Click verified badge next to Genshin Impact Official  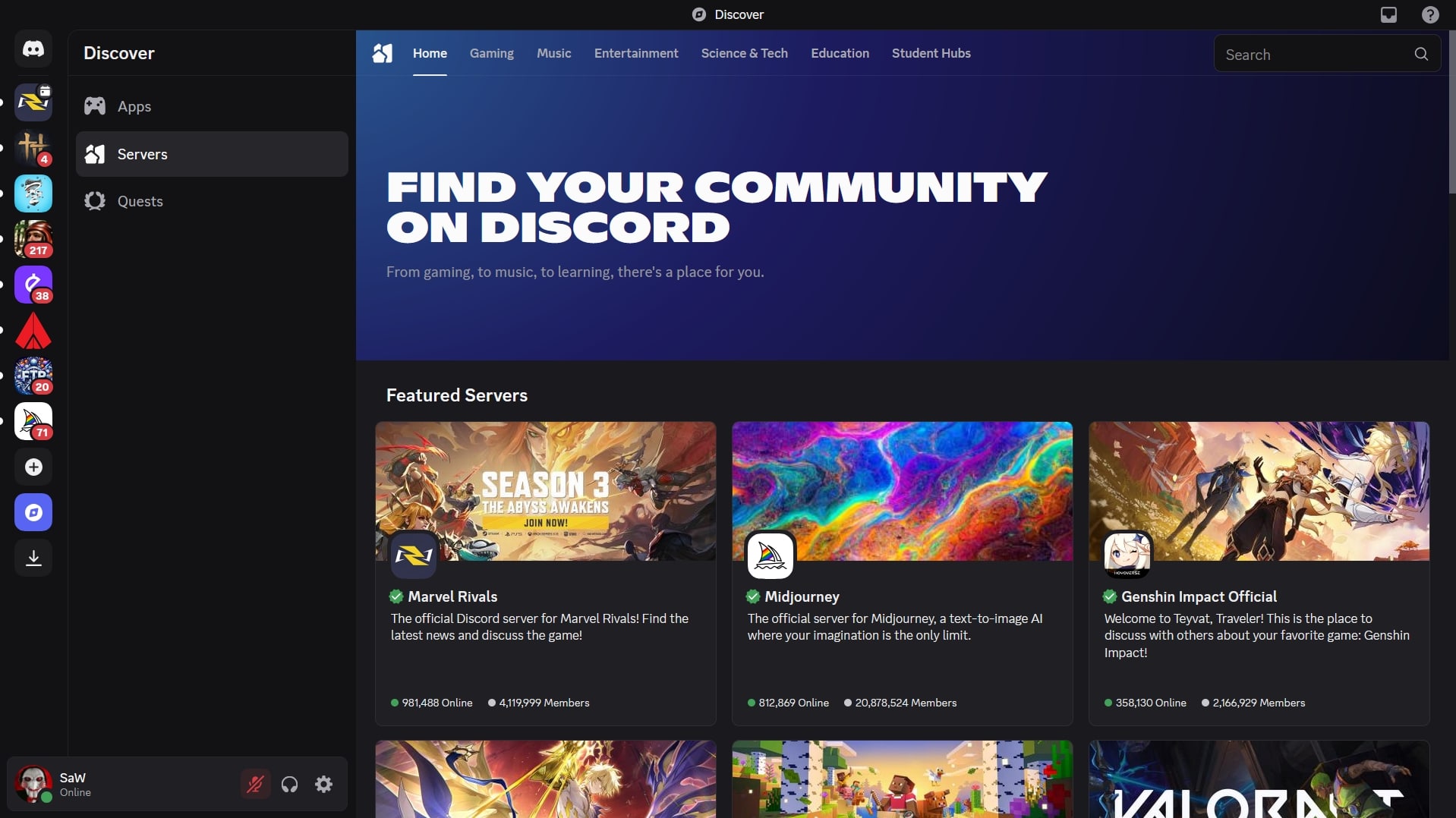tap(1110, 596)
